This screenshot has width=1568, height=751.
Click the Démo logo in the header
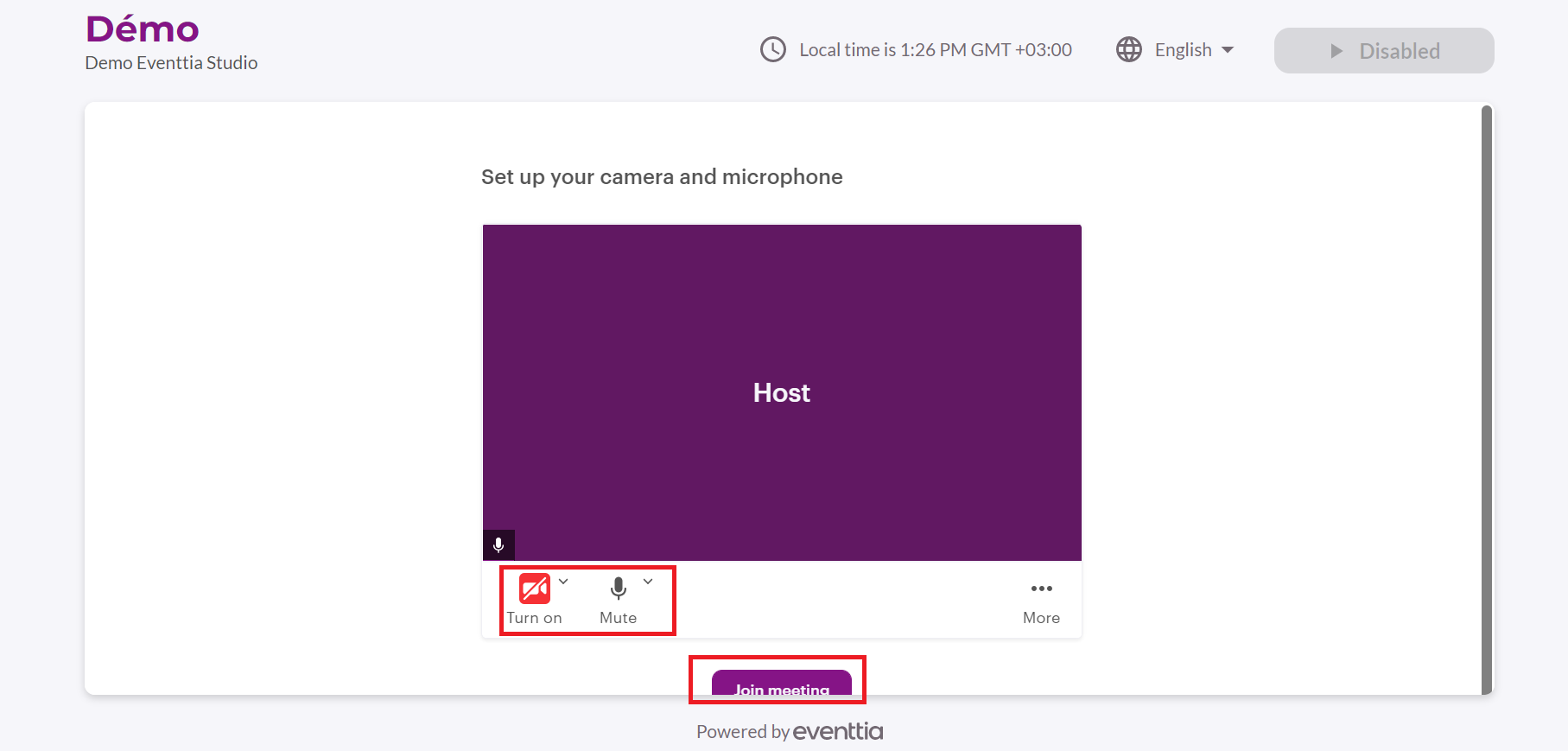point(143,29)
